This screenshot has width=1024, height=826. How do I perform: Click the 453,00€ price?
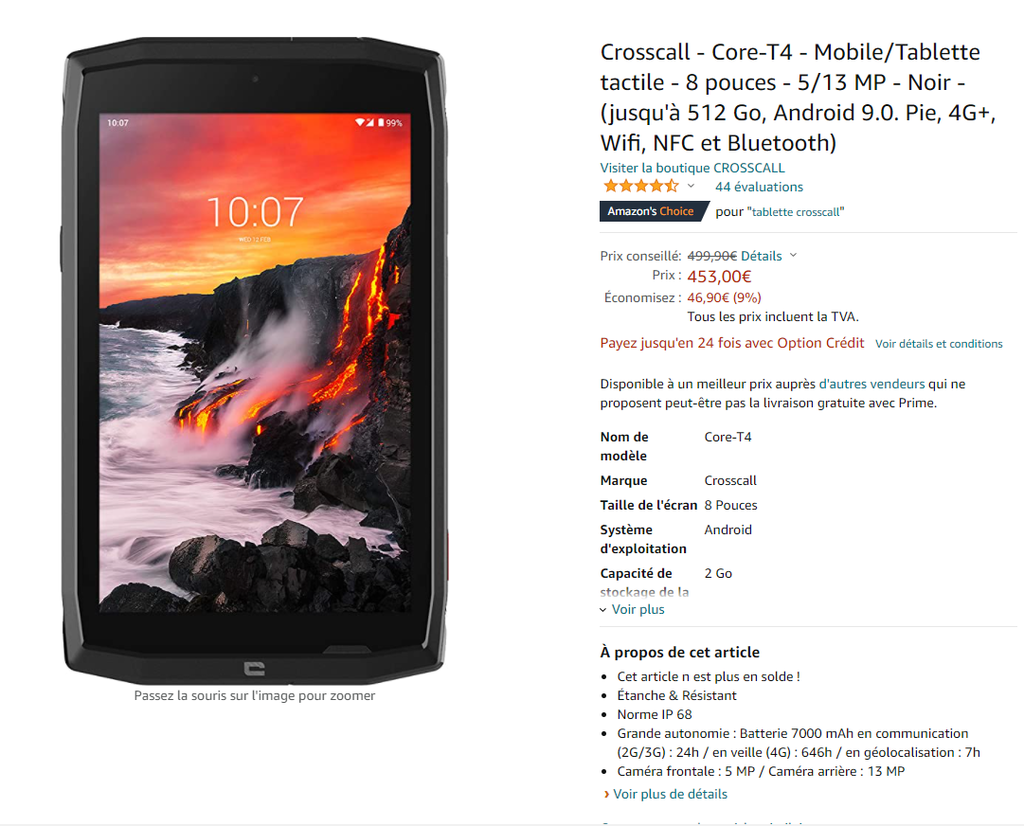(x=719, y=277)
